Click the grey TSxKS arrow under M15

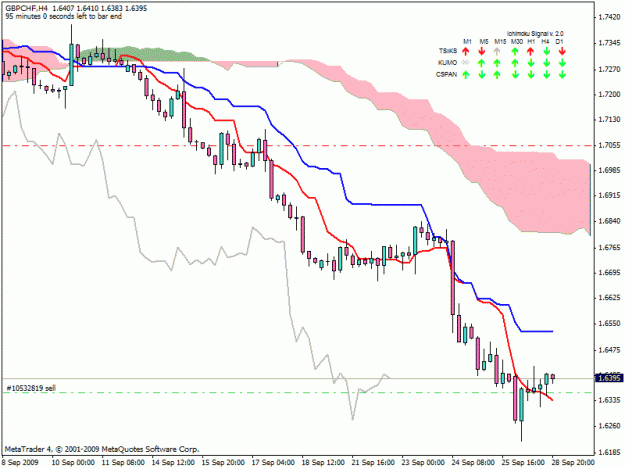tap(497, 51)
